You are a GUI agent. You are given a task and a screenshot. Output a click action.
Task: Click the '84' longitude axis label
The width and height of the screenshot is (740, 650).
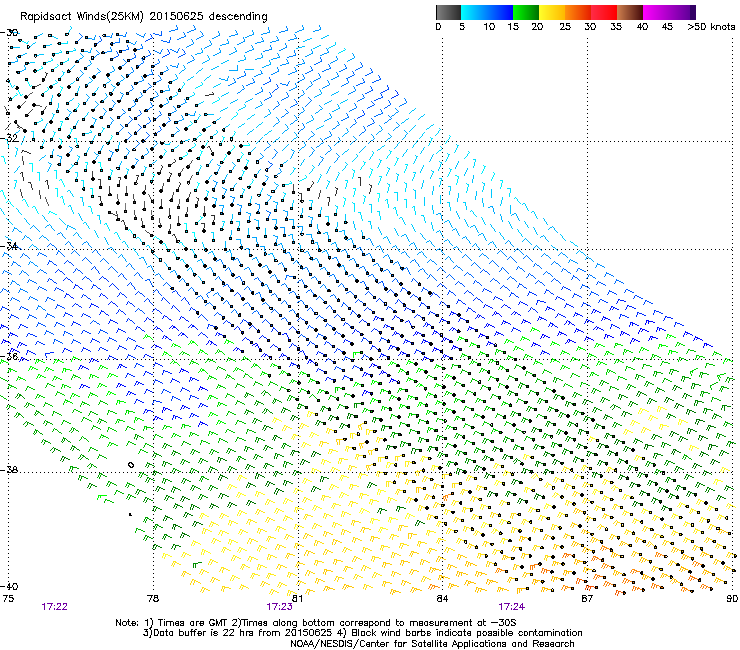pyautogui.click(x=442, y=599)
